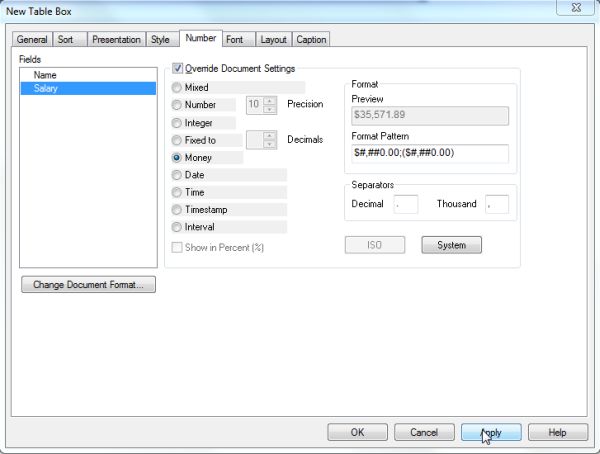
Task: Choose the Money format option
Action: point(176,158)
